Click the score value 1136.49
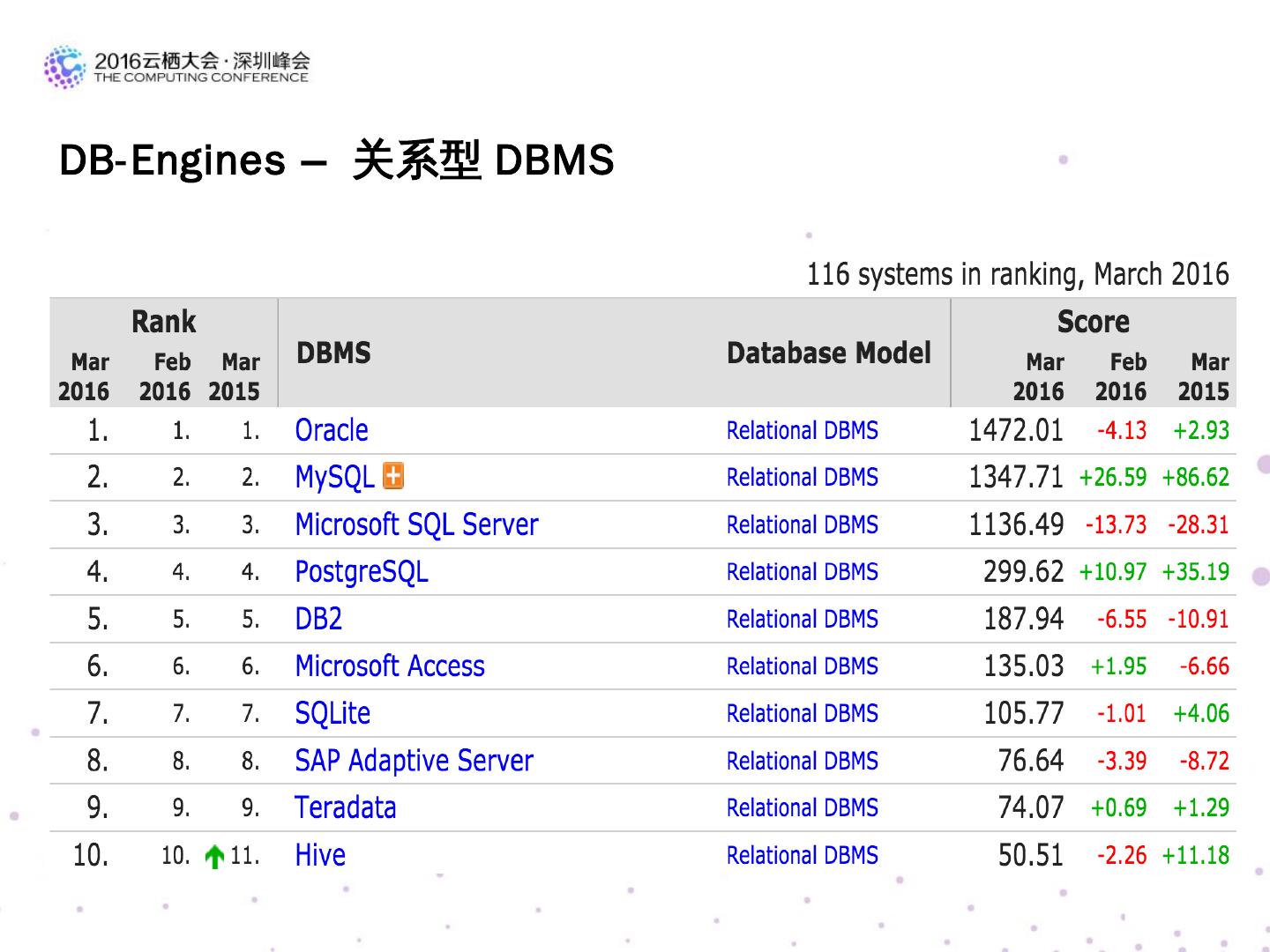Image resolution: width=1270 pixels, height=952 pixels. (1016, 524)
